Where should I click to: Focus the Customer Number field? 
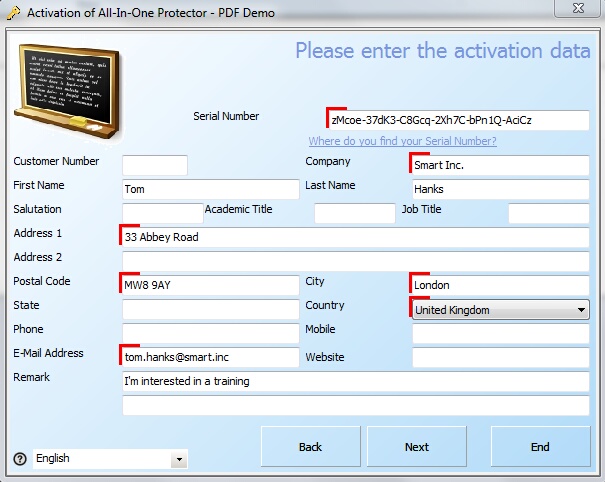tap(155, 165)
